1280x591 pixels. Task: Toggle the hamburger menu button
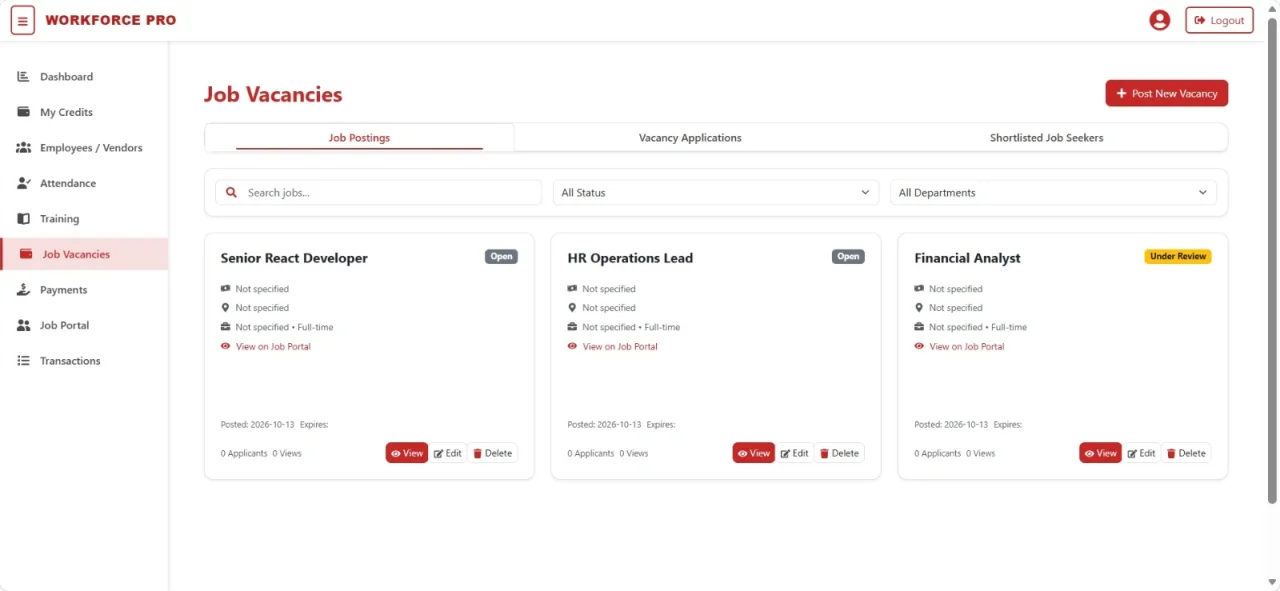(x=23, y=20)
